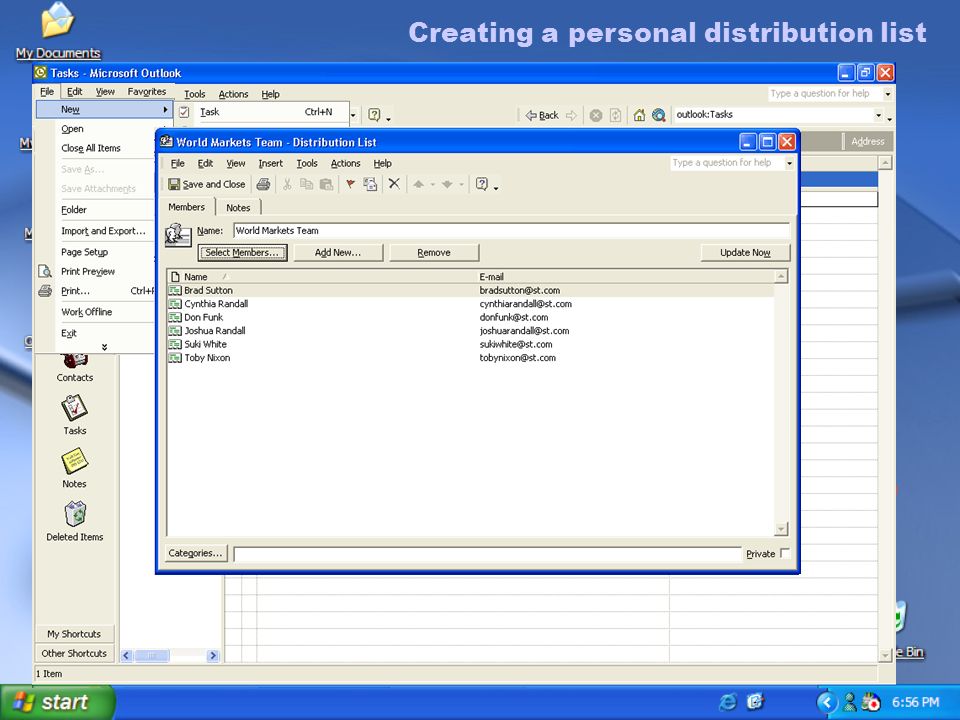Screen dimensions: 960x720
Task: Click the Cut scissors icon
Action: coord(287,184)
